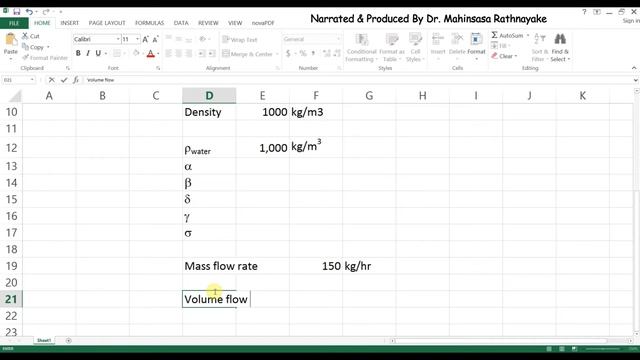Viewport: 640px width, 360px height.
Task: Open Excel Help question mark
Action: (x=584, y=12)
